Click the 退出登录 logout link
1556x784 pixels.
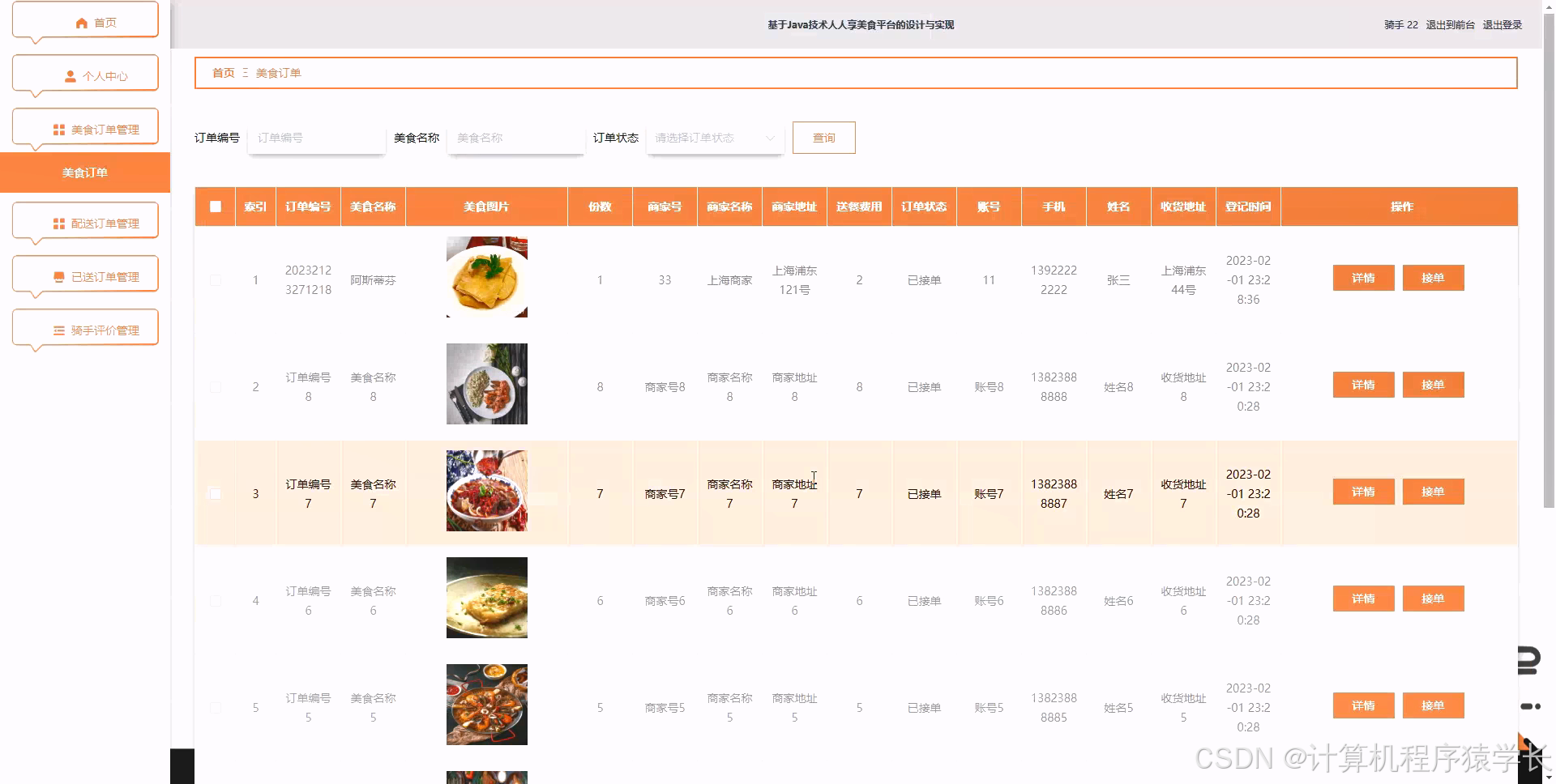1501,24
